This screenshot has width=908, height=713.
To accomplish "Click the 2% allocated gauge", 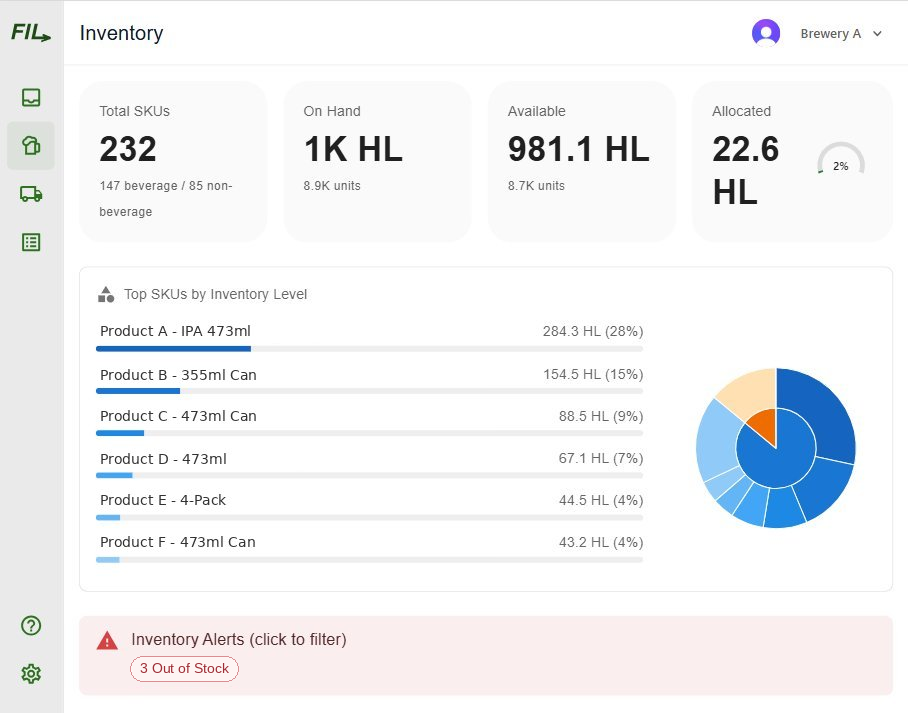I will tap(841, 160).
